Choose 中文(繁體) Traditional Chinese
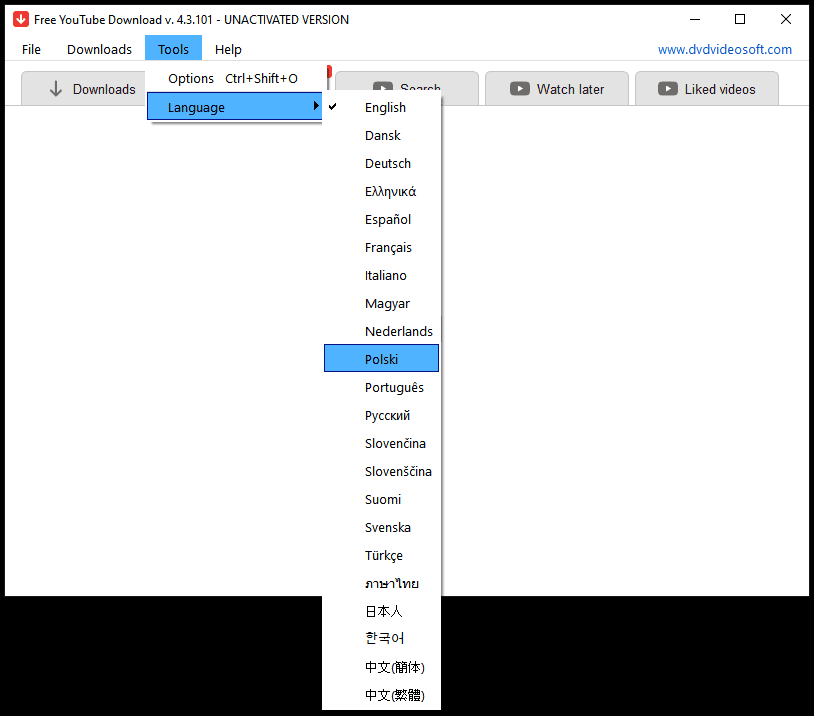Image resolution: width=814 pixels, height=716 pixels. pyautogui.click(x=382, y=695)
